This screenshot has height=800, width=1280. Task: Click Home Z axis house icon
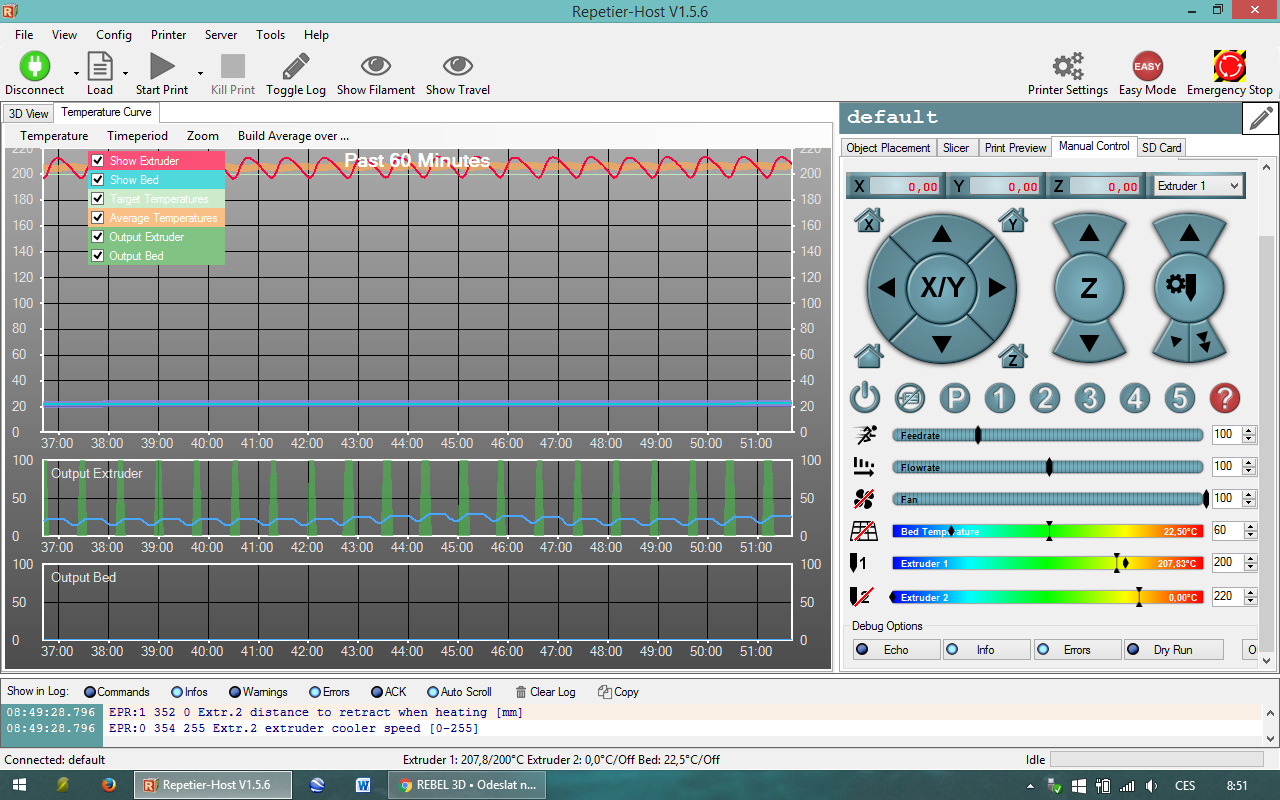pos(1013,355)
